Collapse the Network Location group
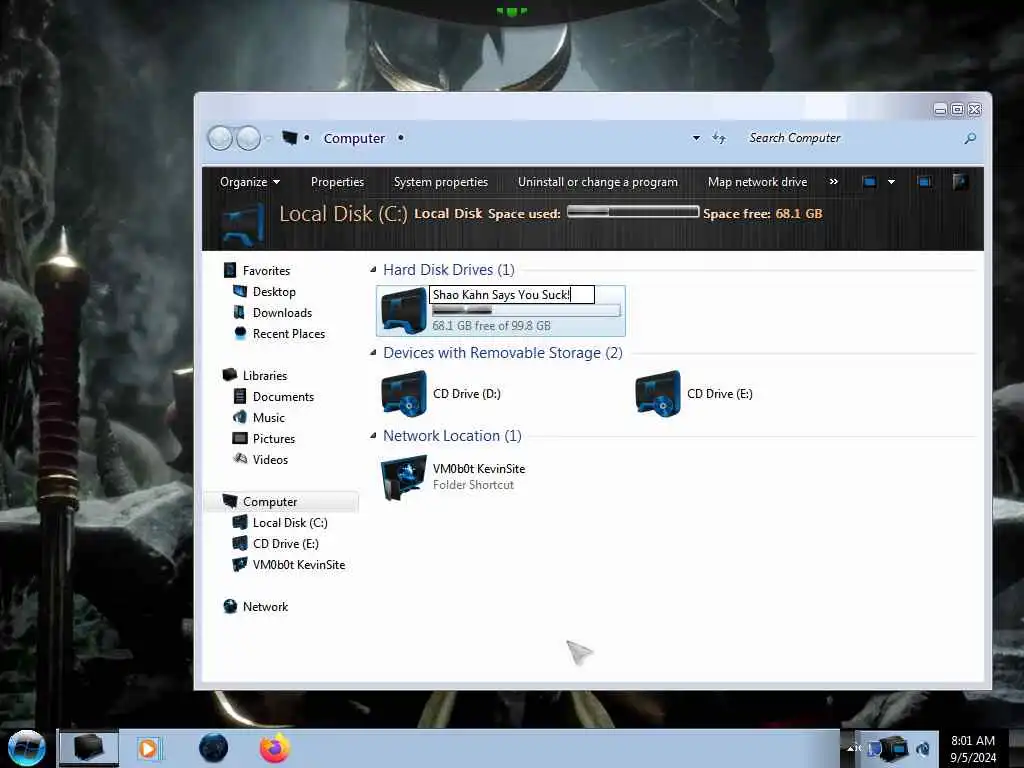Screen dimensions: 1024x768 coord(373,435)
